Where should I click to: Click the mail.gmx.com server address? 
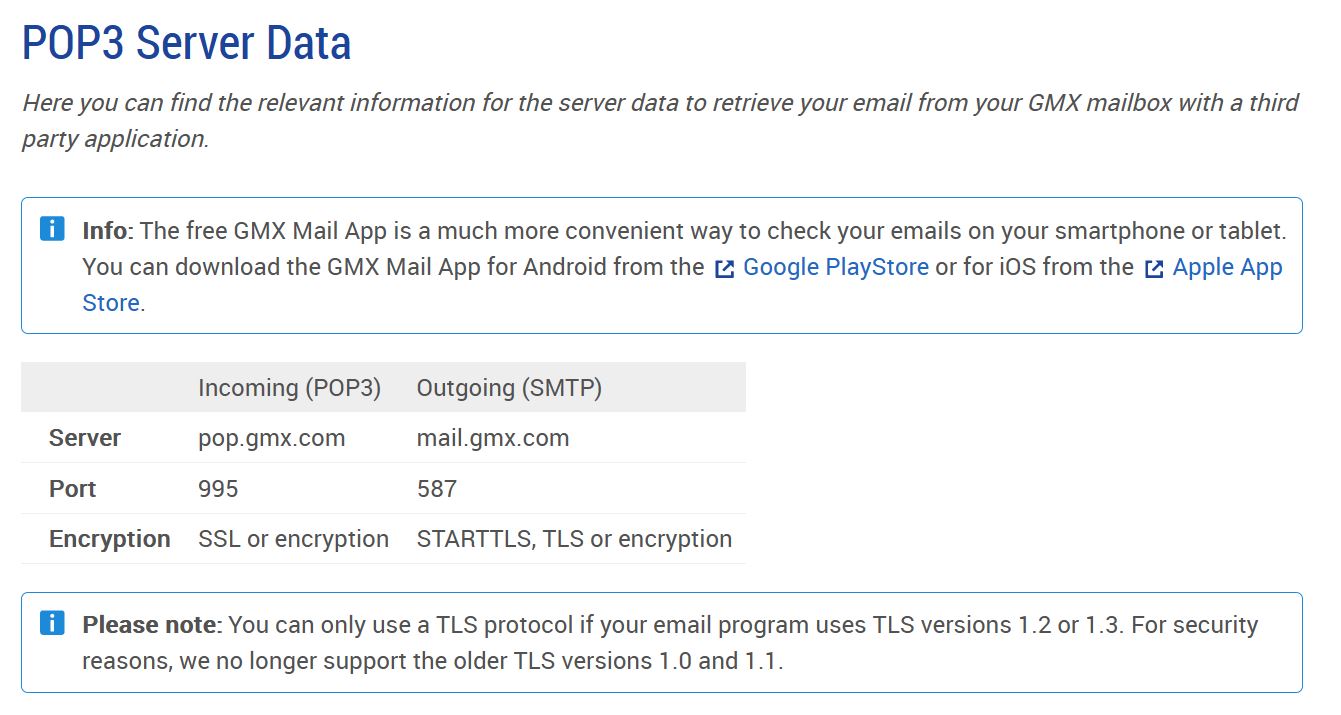pos(492,438)
